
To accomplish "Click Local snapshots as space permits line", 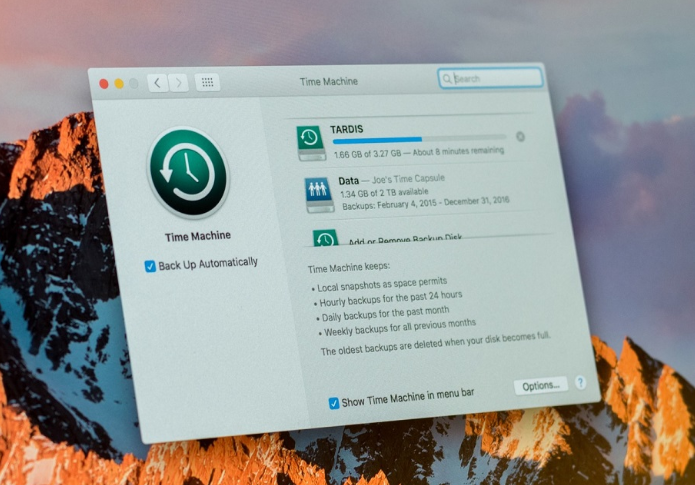I will (x=382, y=284).
